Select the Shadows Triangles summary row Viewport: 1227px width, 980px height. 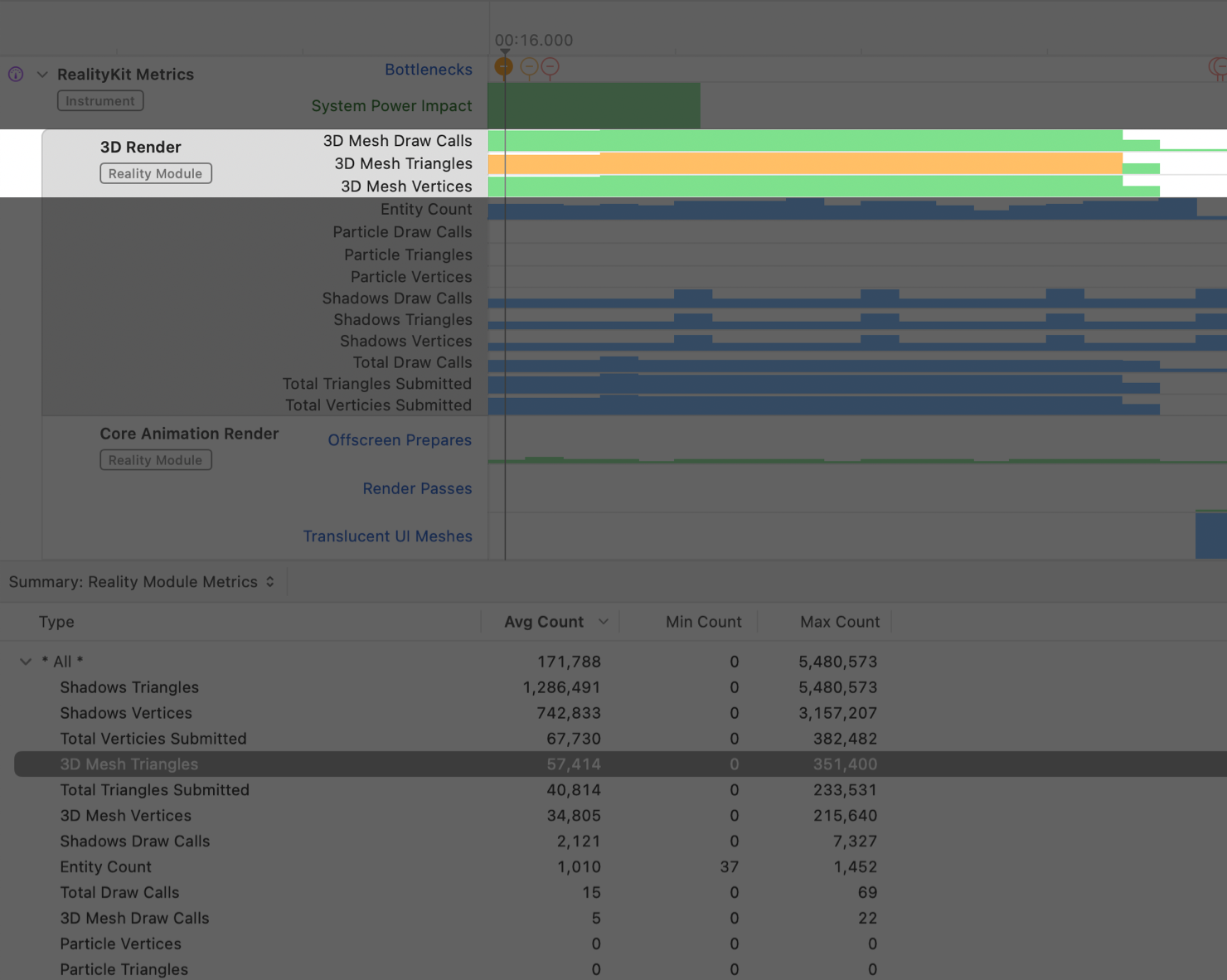click(x=129, y=687)
